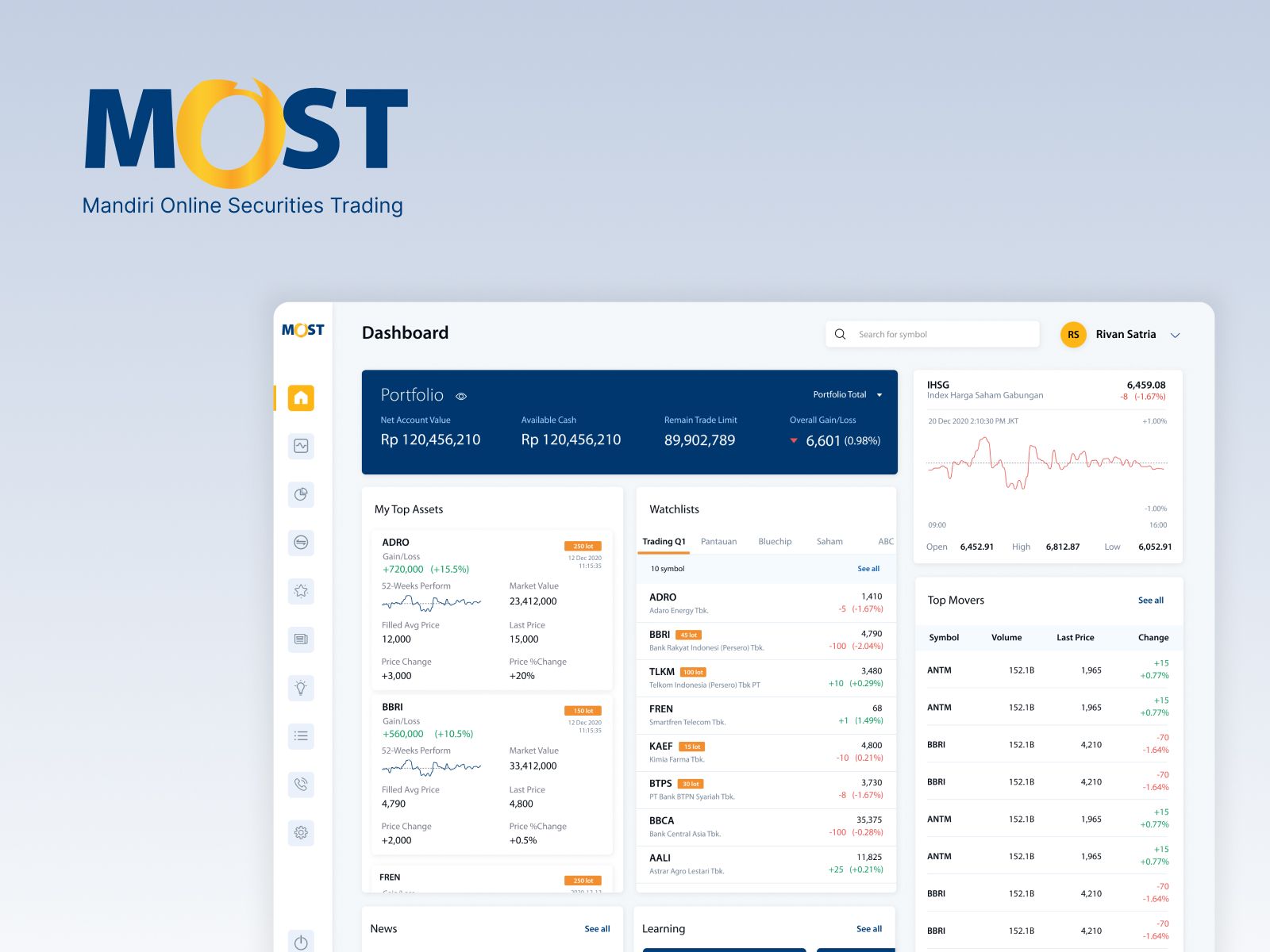Viewport: 1270px width, 952px height.
Task: Open the settings gear sidebar icon
Action: pyautogui.click(x=301, y=833)
